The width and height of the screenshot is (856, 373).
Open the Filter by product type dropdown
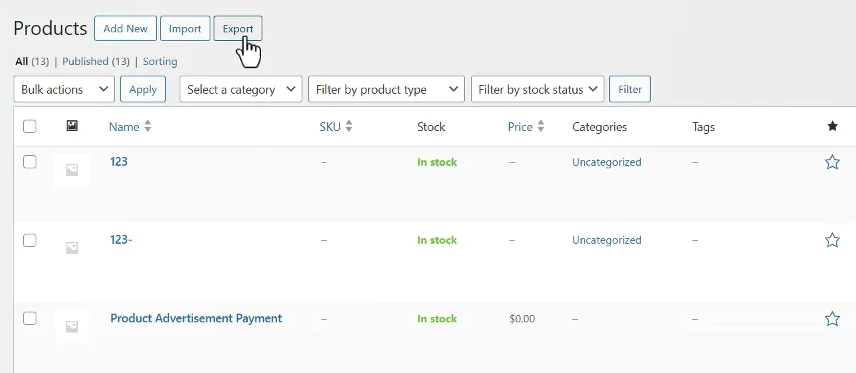(387, 90)
